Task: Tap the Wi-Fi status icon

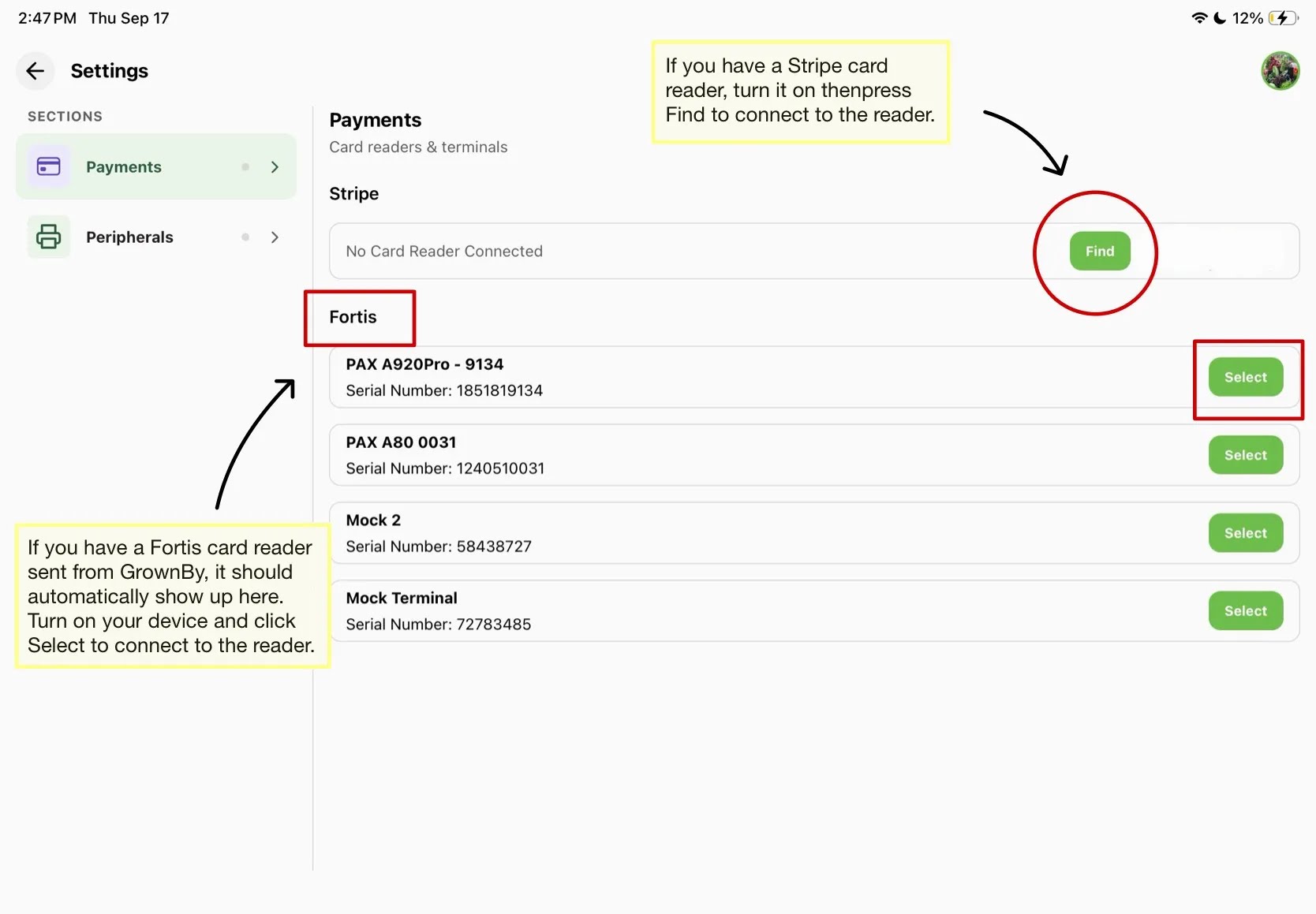Action: (x=1199, y=18)
